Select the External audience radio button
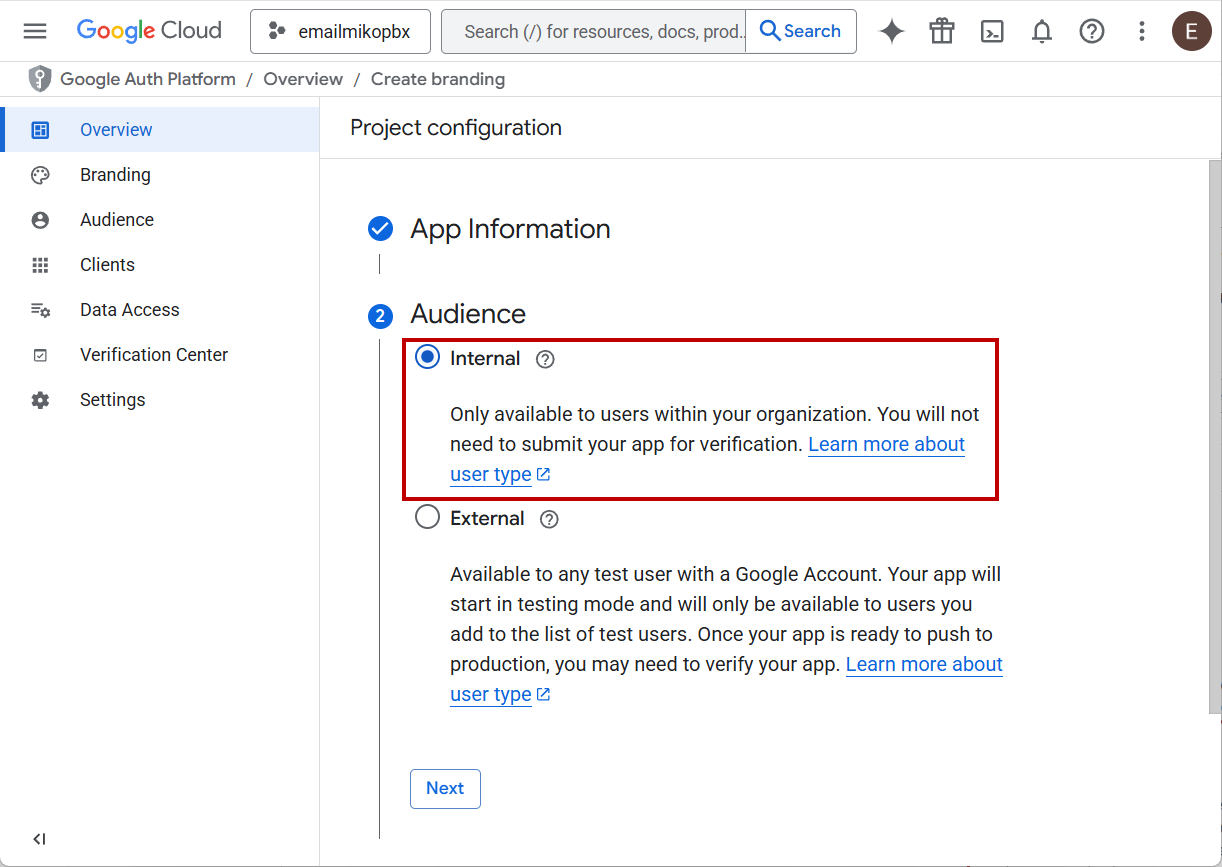This screenshot has width=1222, height=867. point(428,517)
